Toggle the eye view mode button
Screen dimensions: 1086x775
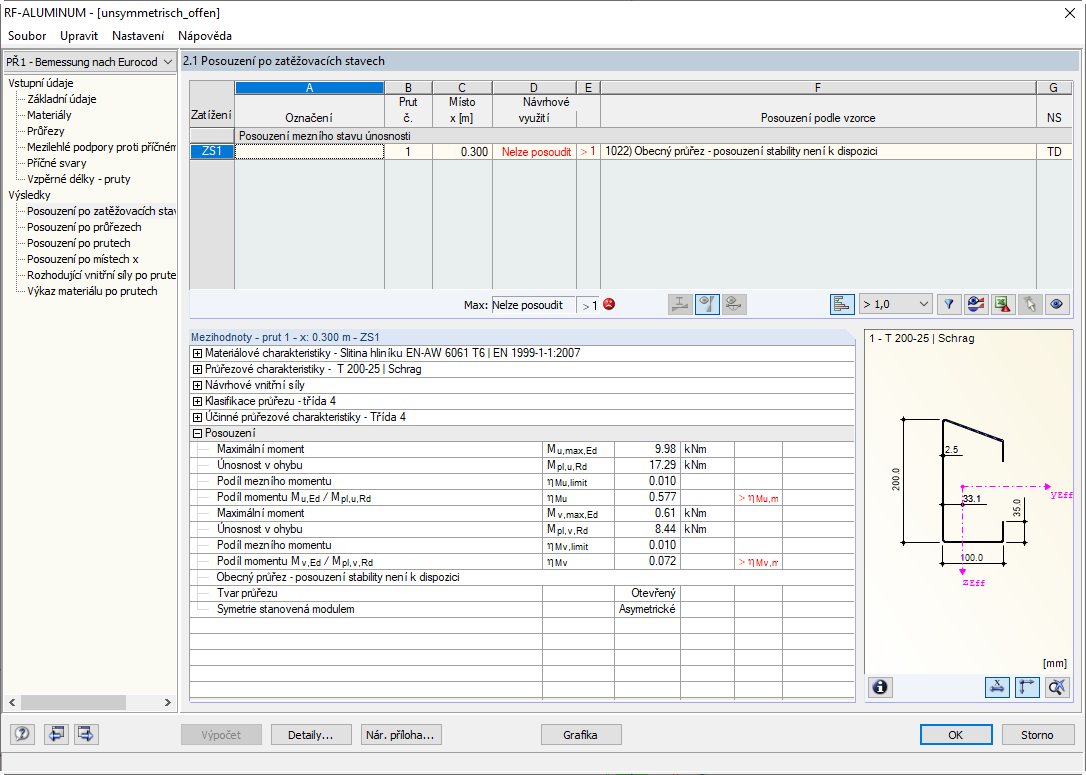coord(1056,304)
